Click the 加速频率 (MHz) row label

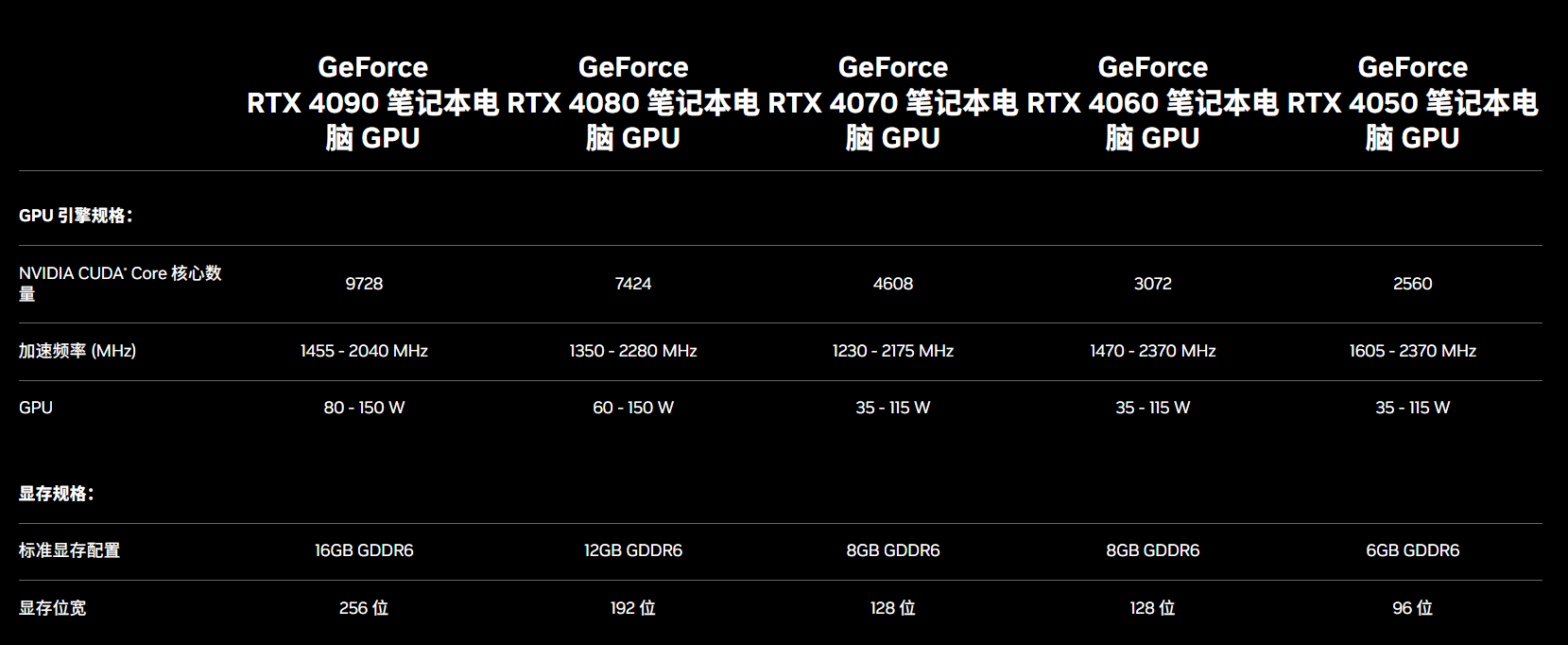[x=78, y=351]
